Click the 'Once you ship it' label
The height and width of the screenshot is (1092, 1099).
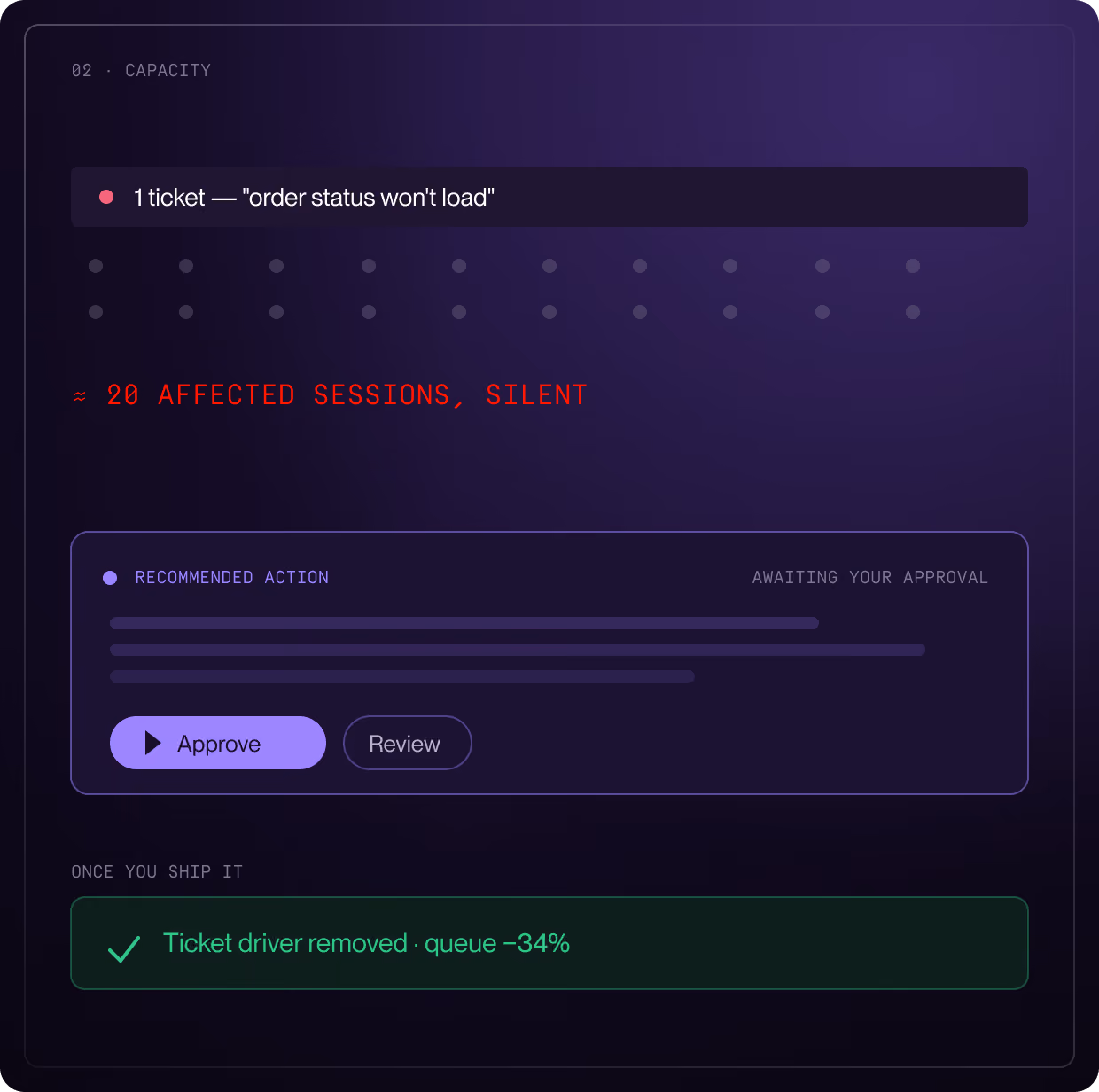point(157,872)
